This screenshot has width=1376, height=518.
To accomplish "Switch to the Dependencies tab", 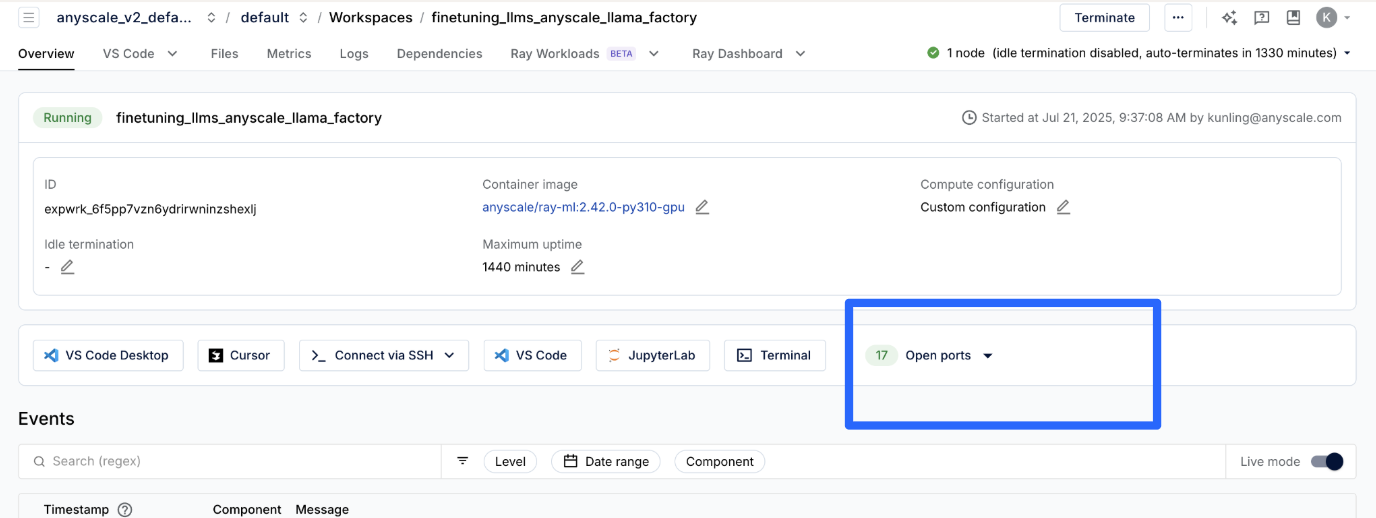I will [x=439, y=53].
